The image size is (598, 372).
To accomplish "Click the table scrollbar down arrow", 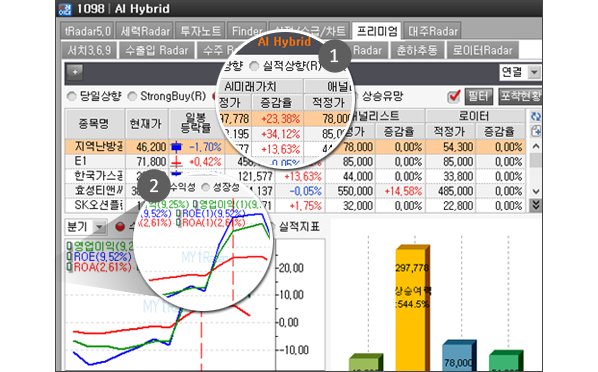I will pyautogui.click(x=536, y=191).
